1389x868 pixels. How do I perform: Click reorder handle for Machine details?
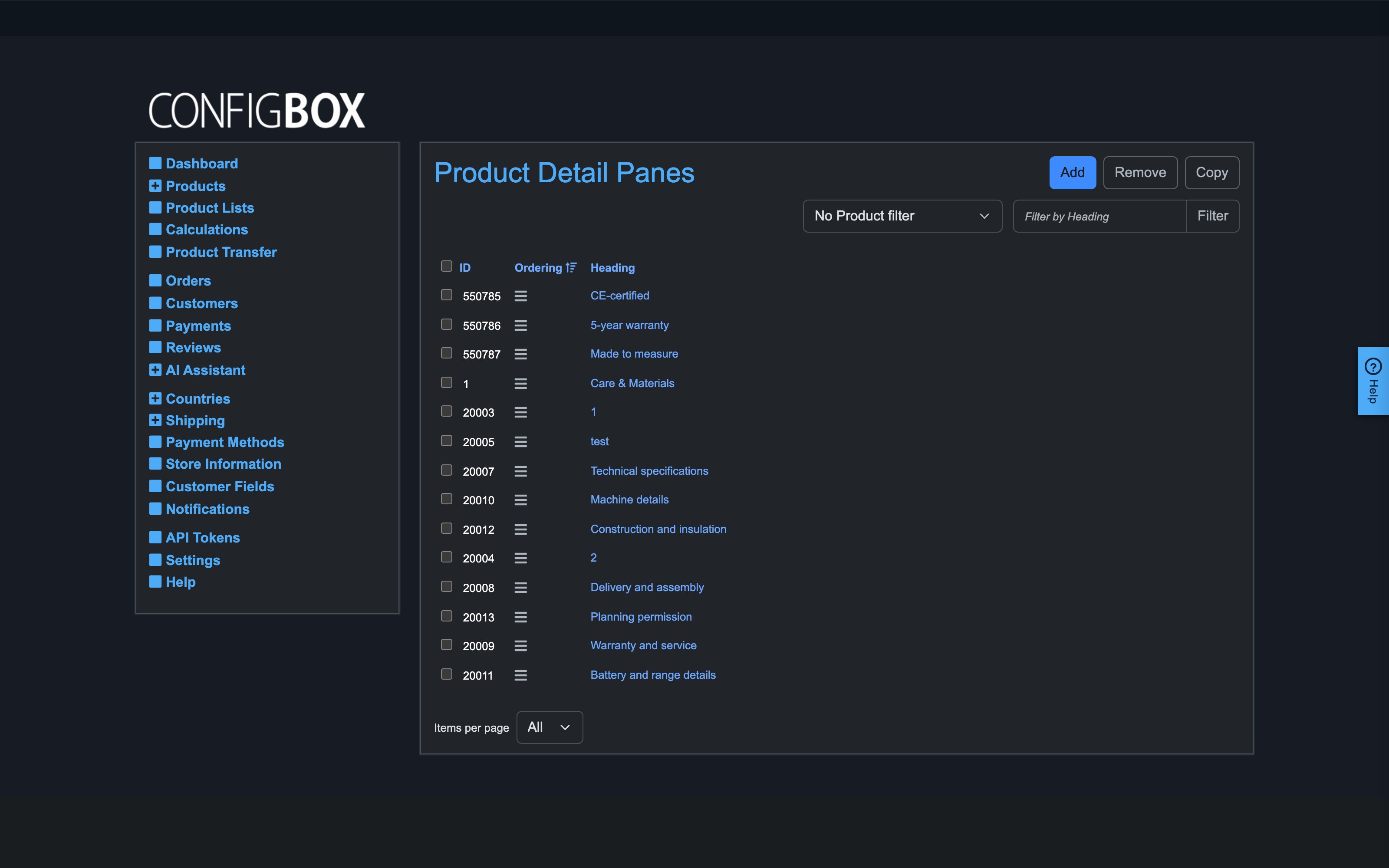520,500
